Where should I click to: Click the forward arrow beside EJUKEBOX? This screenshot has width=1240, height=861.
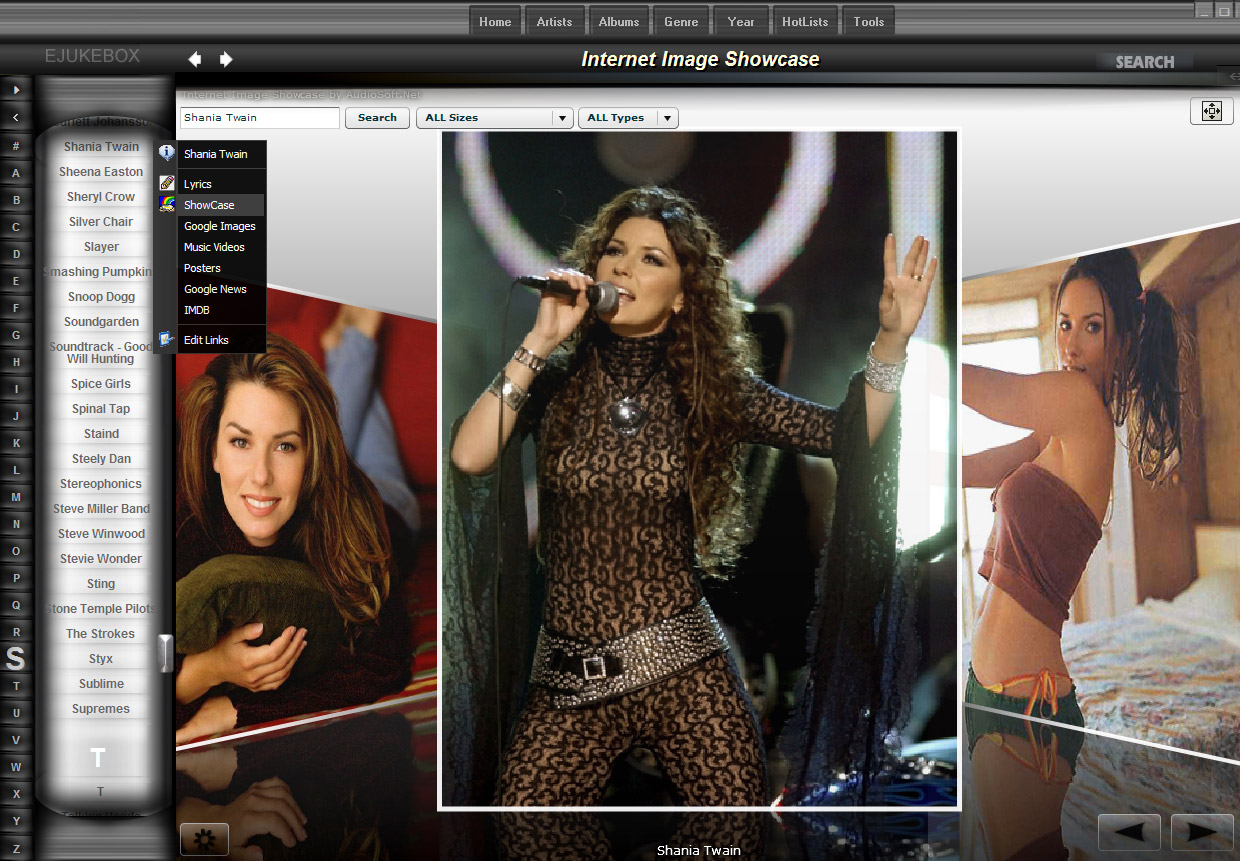click(x=226, y=59)
